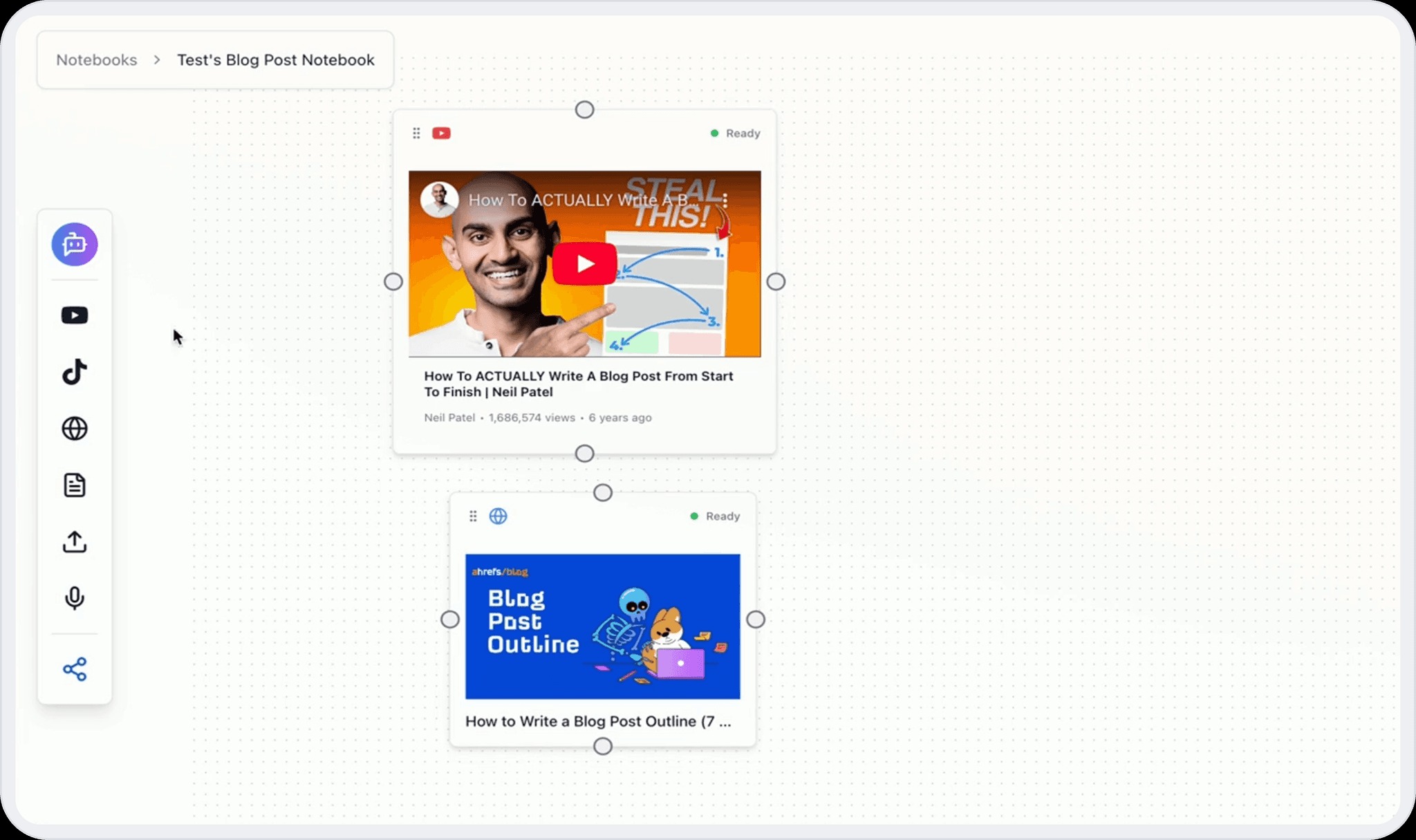Click right connector of website card
1416x840 pixels.
(x=756, y=619)
